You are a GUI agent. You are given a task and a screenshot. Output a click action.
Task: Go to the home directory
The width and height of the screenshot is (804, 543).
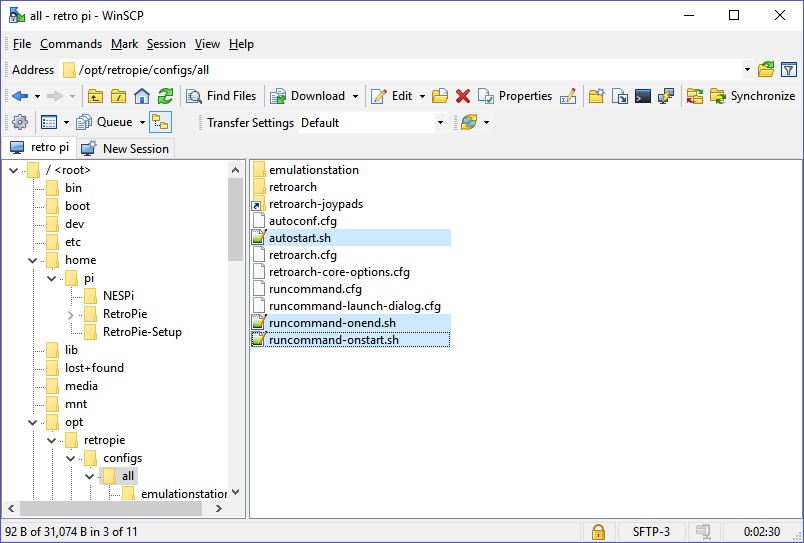142,96
